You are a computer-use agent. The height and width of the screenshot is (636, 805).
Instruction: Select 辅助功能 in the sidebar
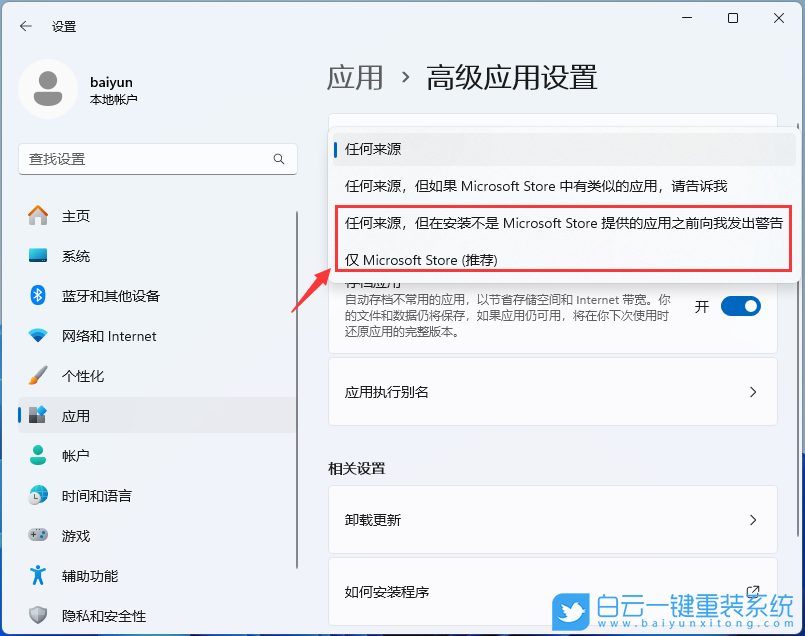(85, 576)
